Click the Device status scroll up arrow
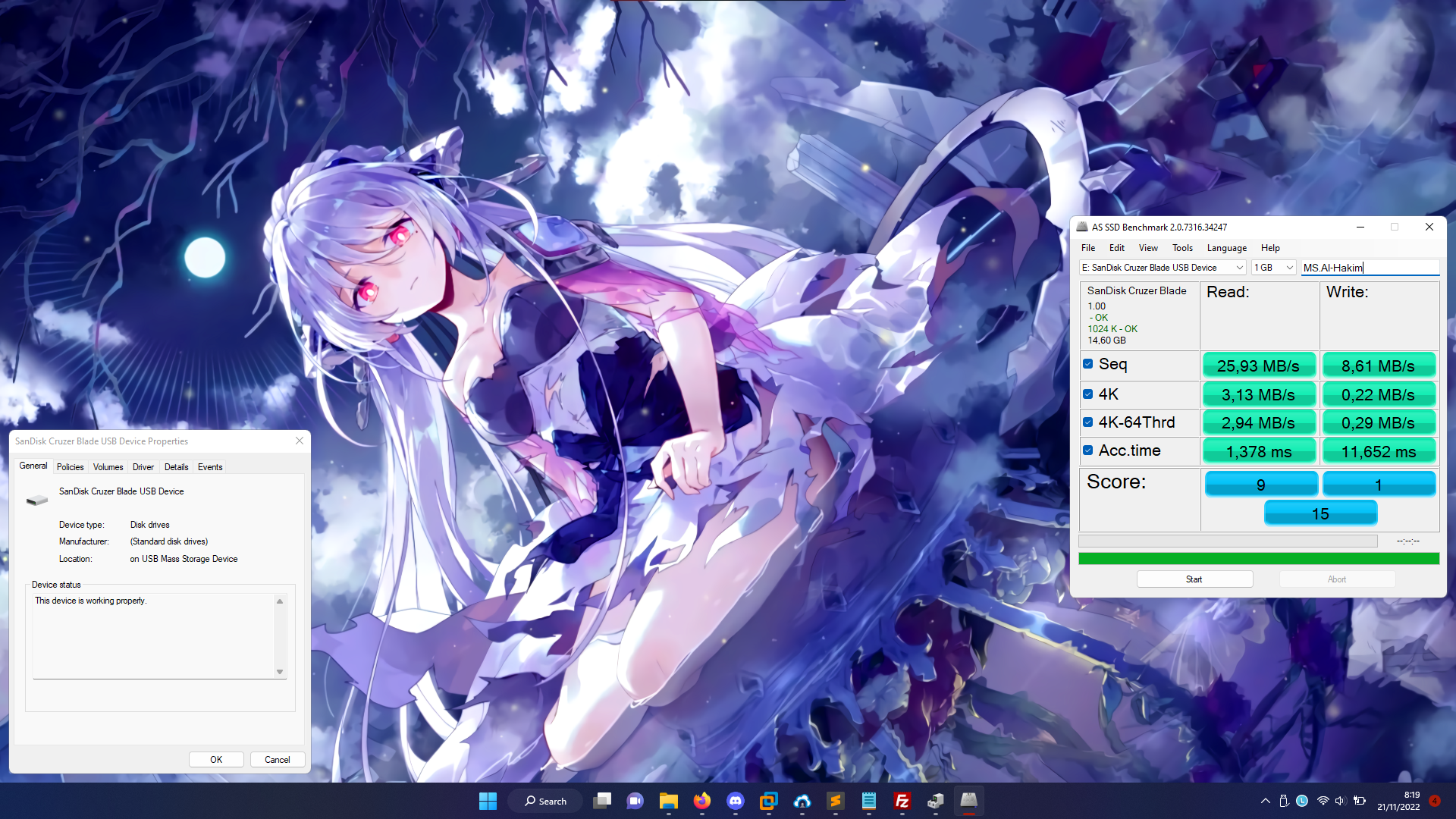This screenshot has width=1456, height=819. point(280,601)
